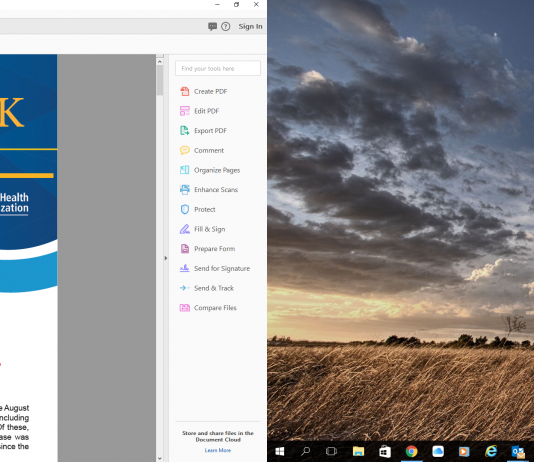Open File Explorer from the taskbar

[358, 451]
